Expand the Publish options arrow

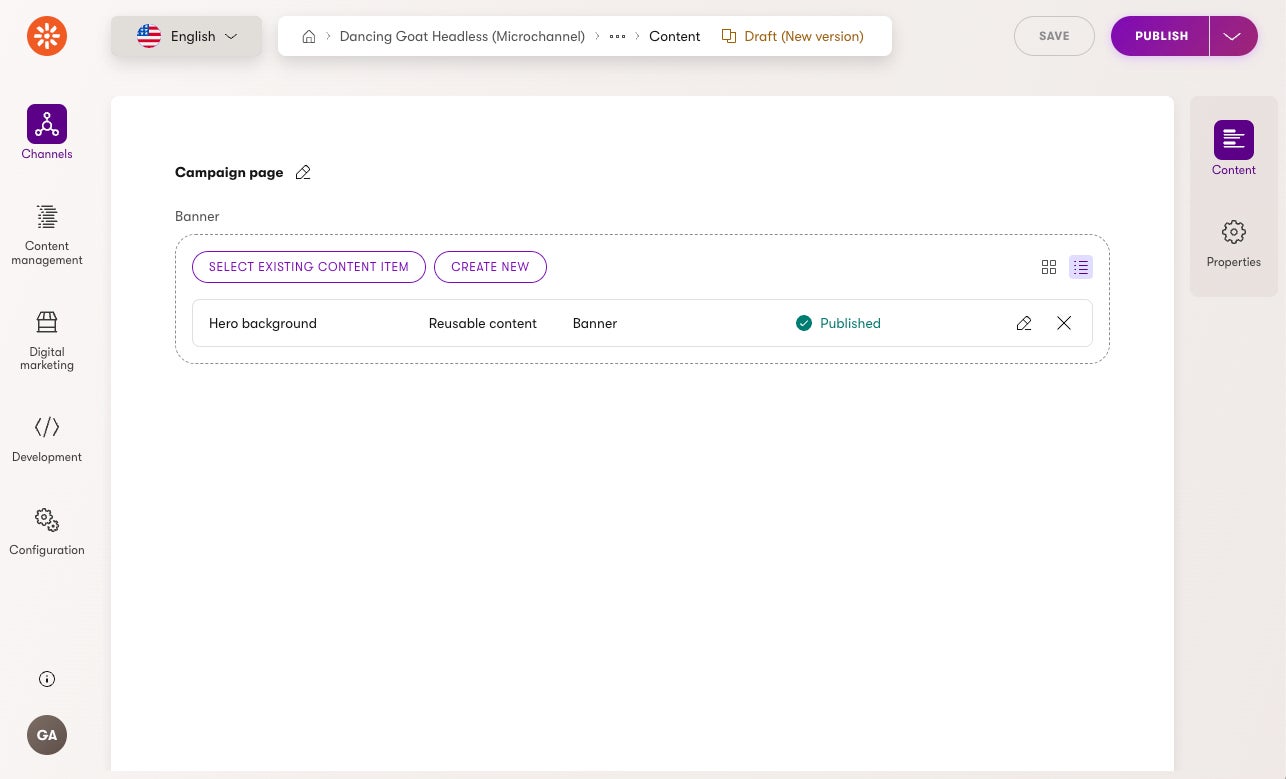(x=1232, y=36)
